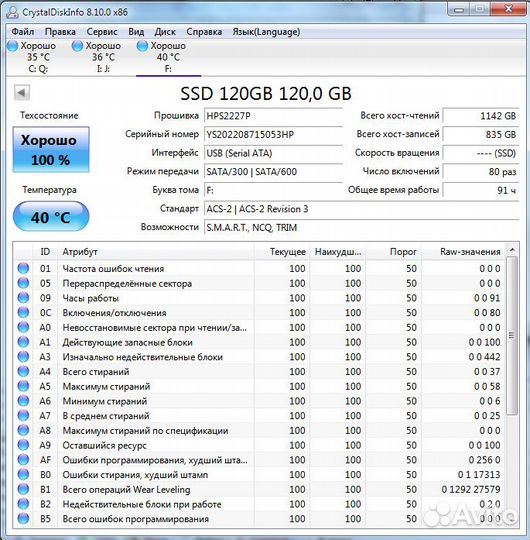The width and height of the screenshot is (530, 540).
Task: Click status icon for attribute 09 Часы работы
Action: [x=23, y=298]
